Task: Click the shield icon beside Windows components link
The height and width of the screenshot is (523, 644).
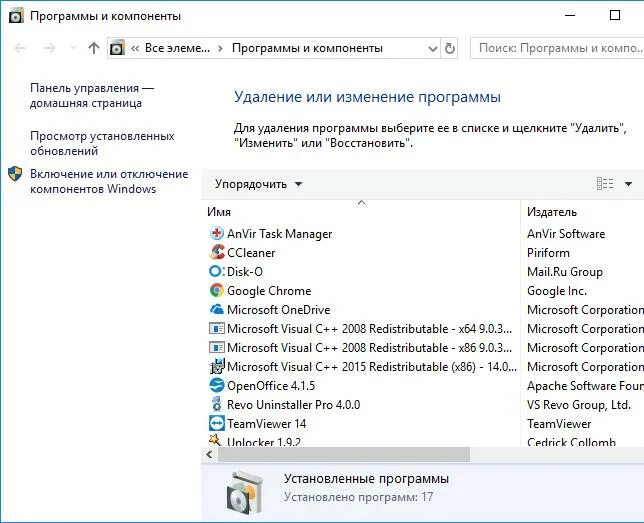Action: click(15, 173)
